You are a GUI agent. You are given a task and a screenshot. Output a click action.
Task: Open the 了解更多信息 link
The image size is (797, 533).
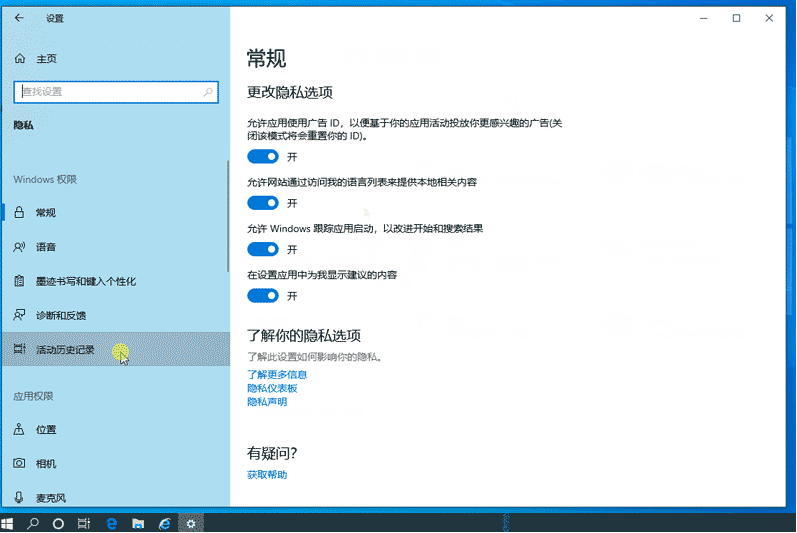point(277,374)
